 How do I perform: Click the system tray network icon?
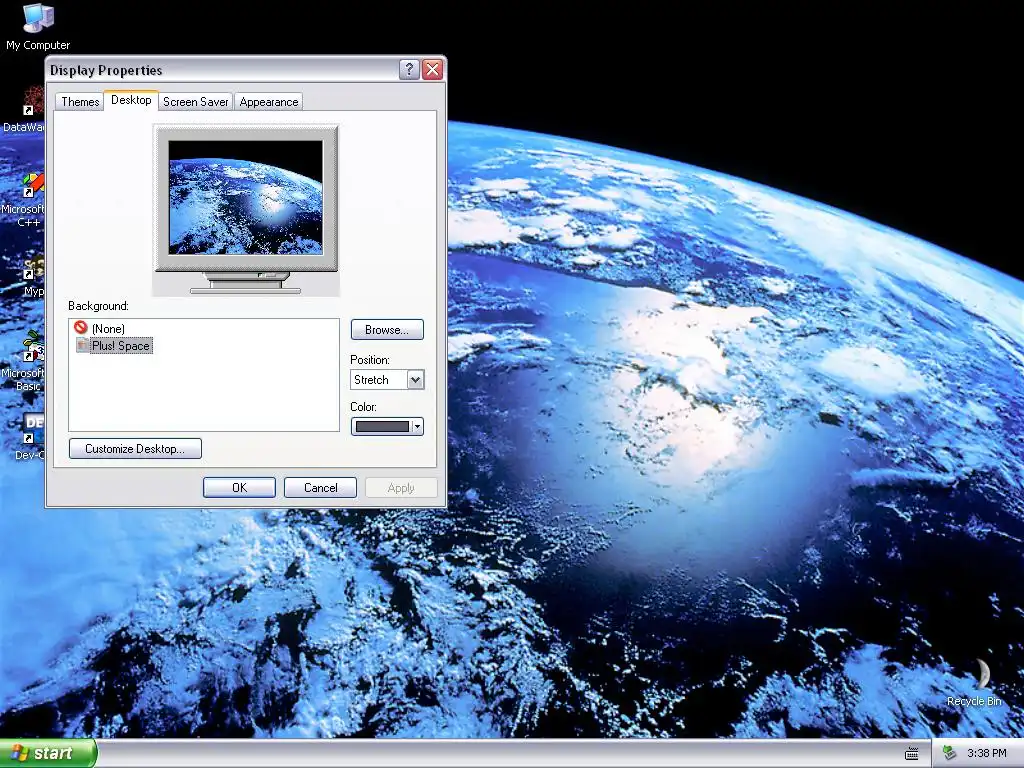coord(949,753)
